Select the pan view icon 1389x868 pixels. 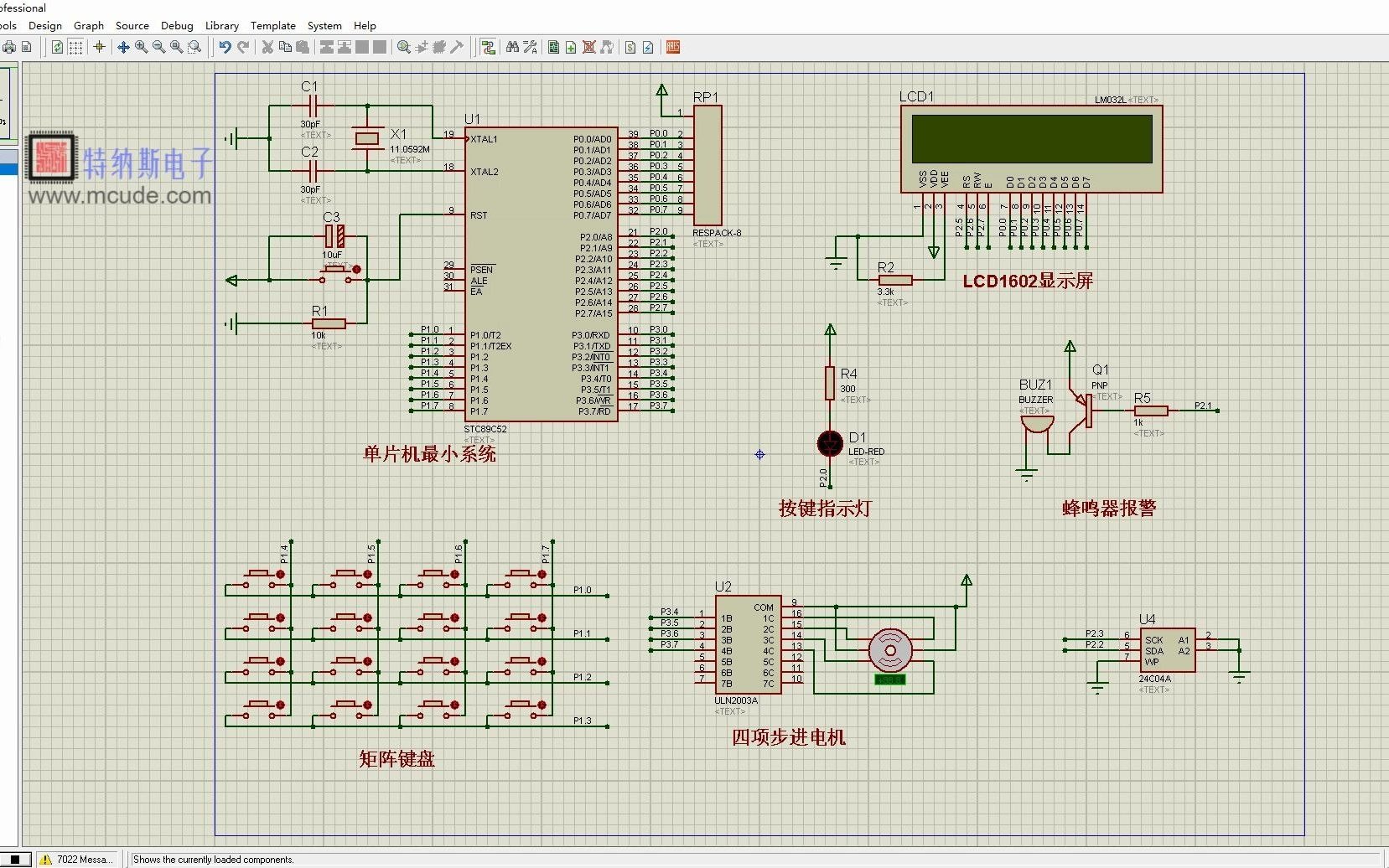(123, 48)
